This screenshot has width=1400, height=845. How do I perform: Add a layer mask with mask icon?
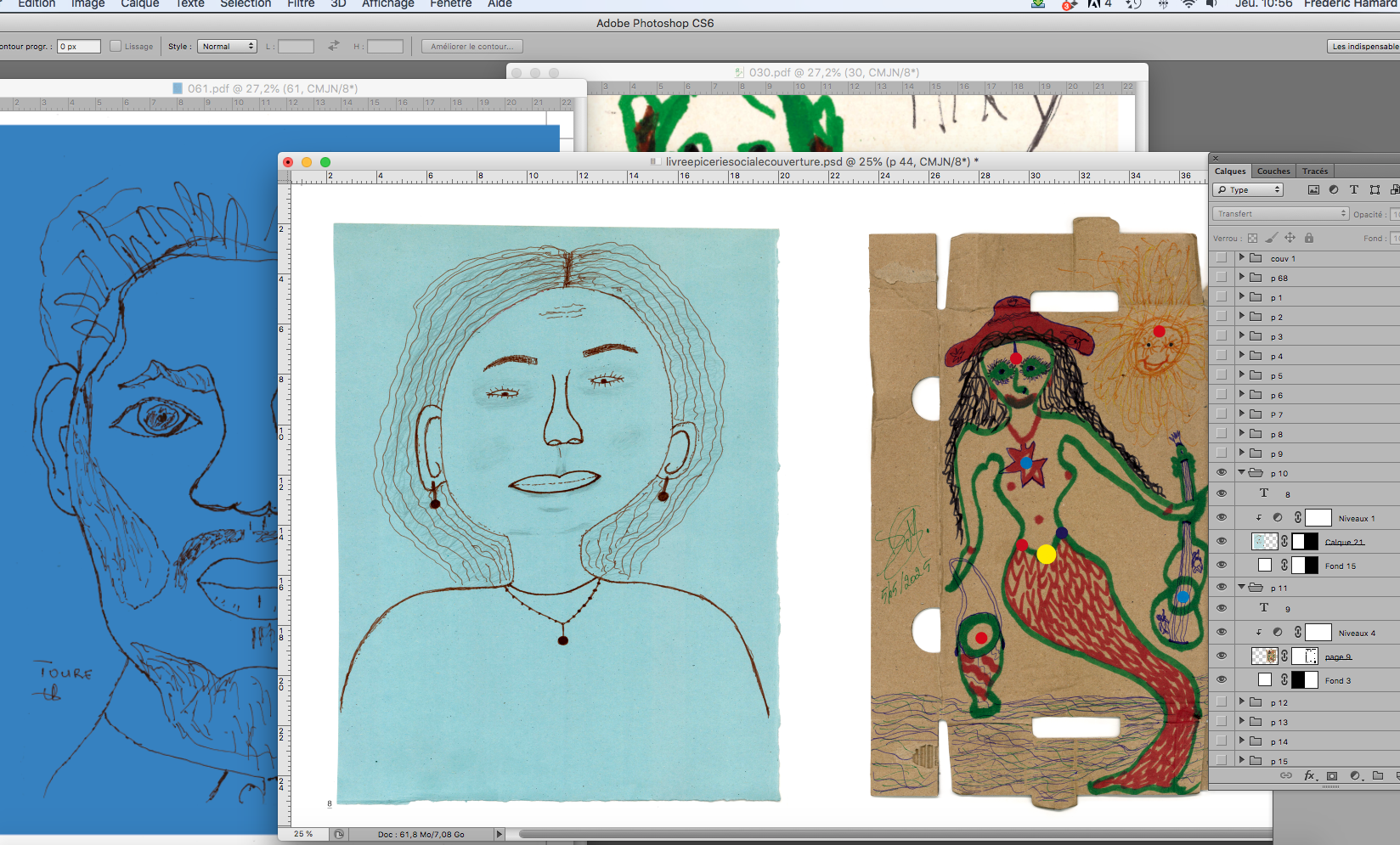point(1332,775)
